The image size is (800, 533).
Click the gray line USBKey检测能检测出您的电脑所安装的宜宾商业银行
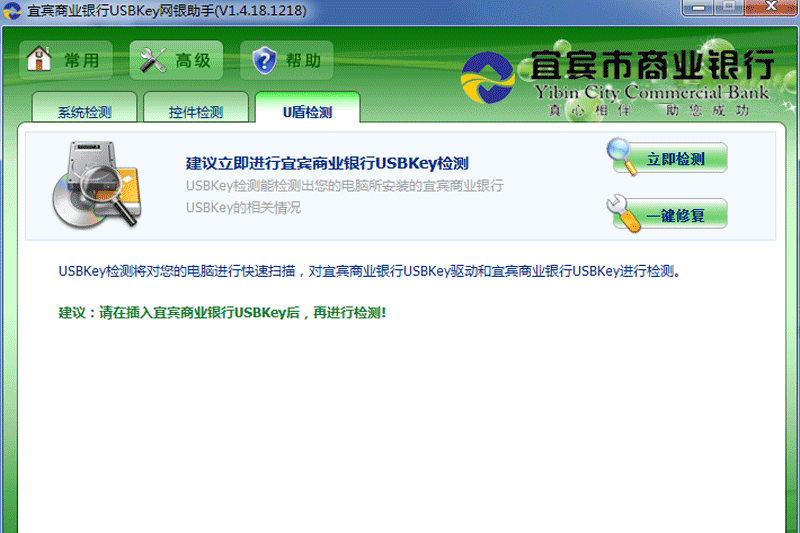[344, 186]
